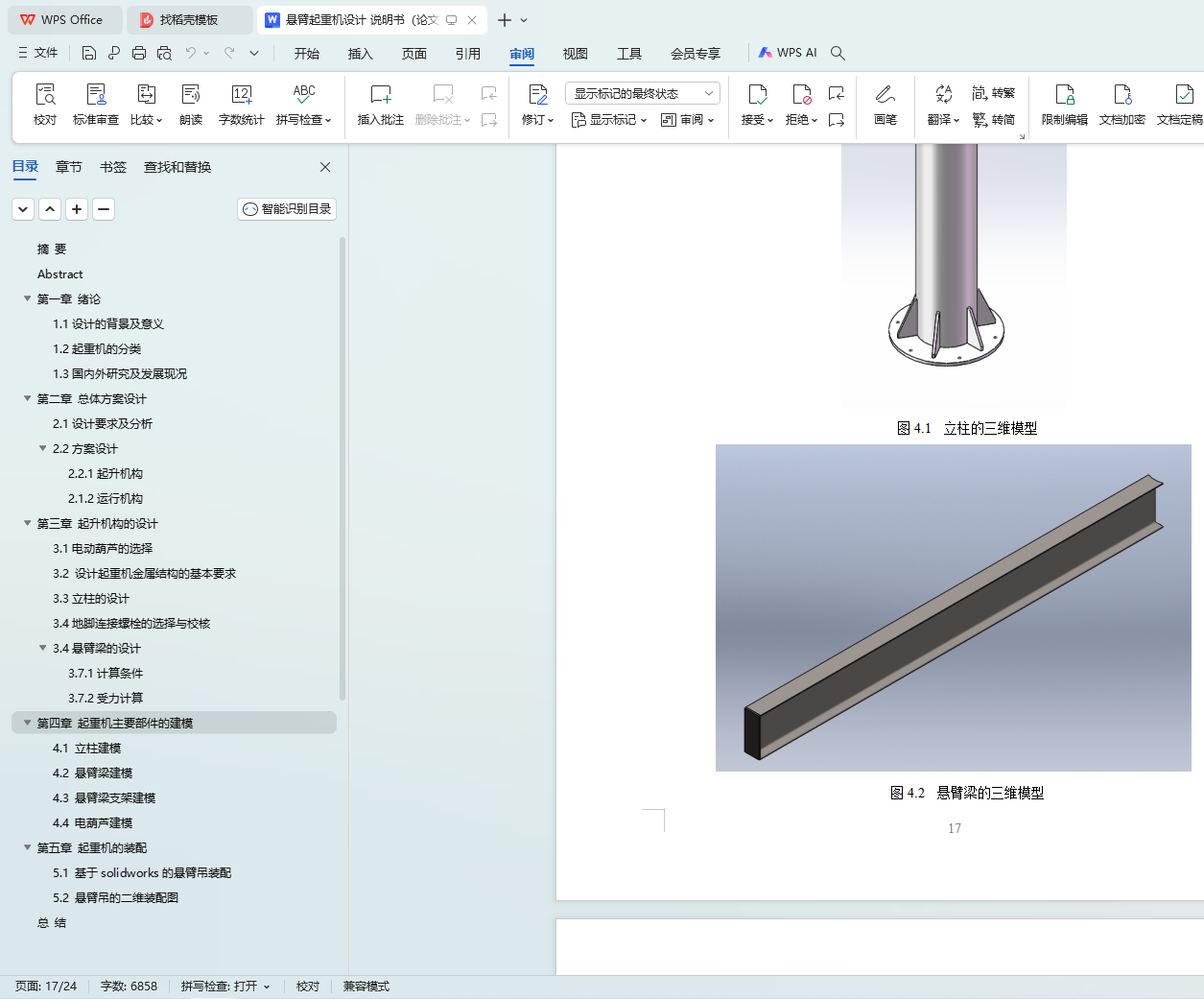Collapse the 第三章 起升机构的设计 node
Viewport: 1204px width, 999px height.
click(x=27, y=523)
